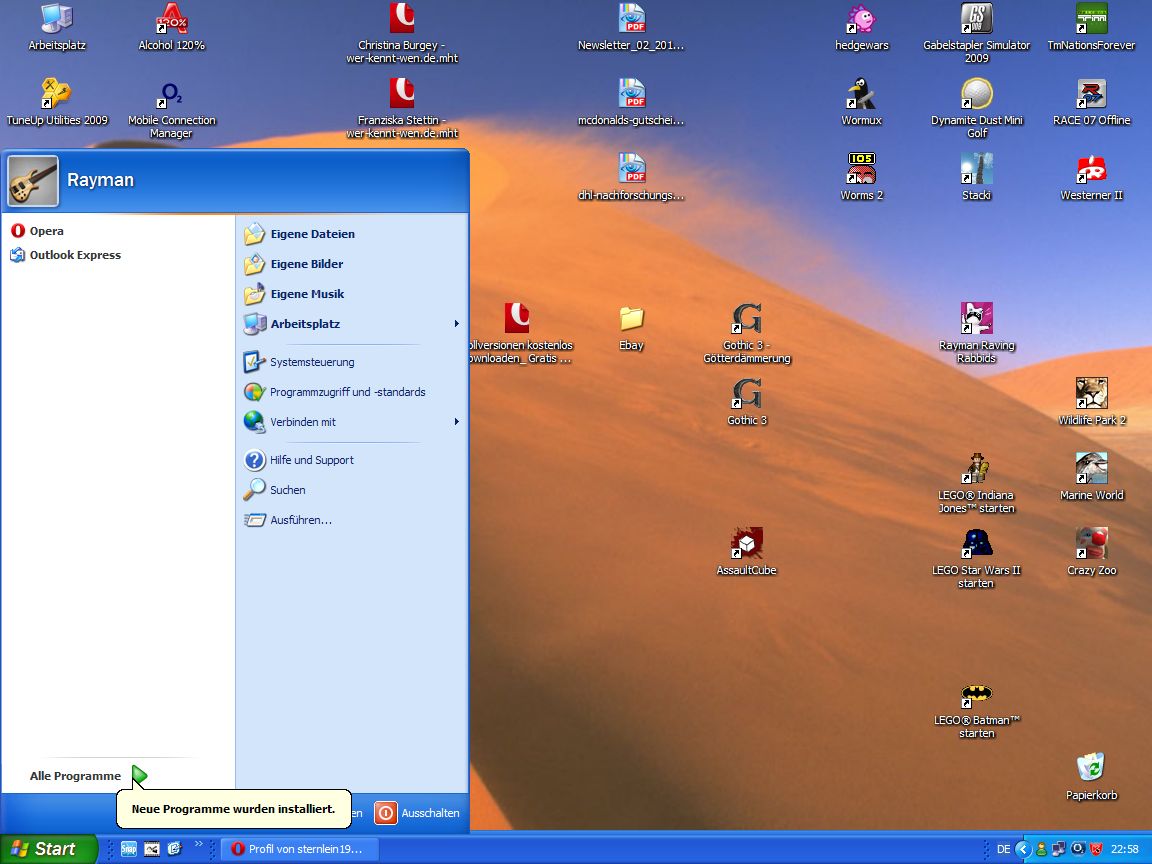The width and height of the screenshot is (1152, 864).
Task: Select the Vollversionen kostenlos downloaden Opera file
Action: click(x=518, y=334)
